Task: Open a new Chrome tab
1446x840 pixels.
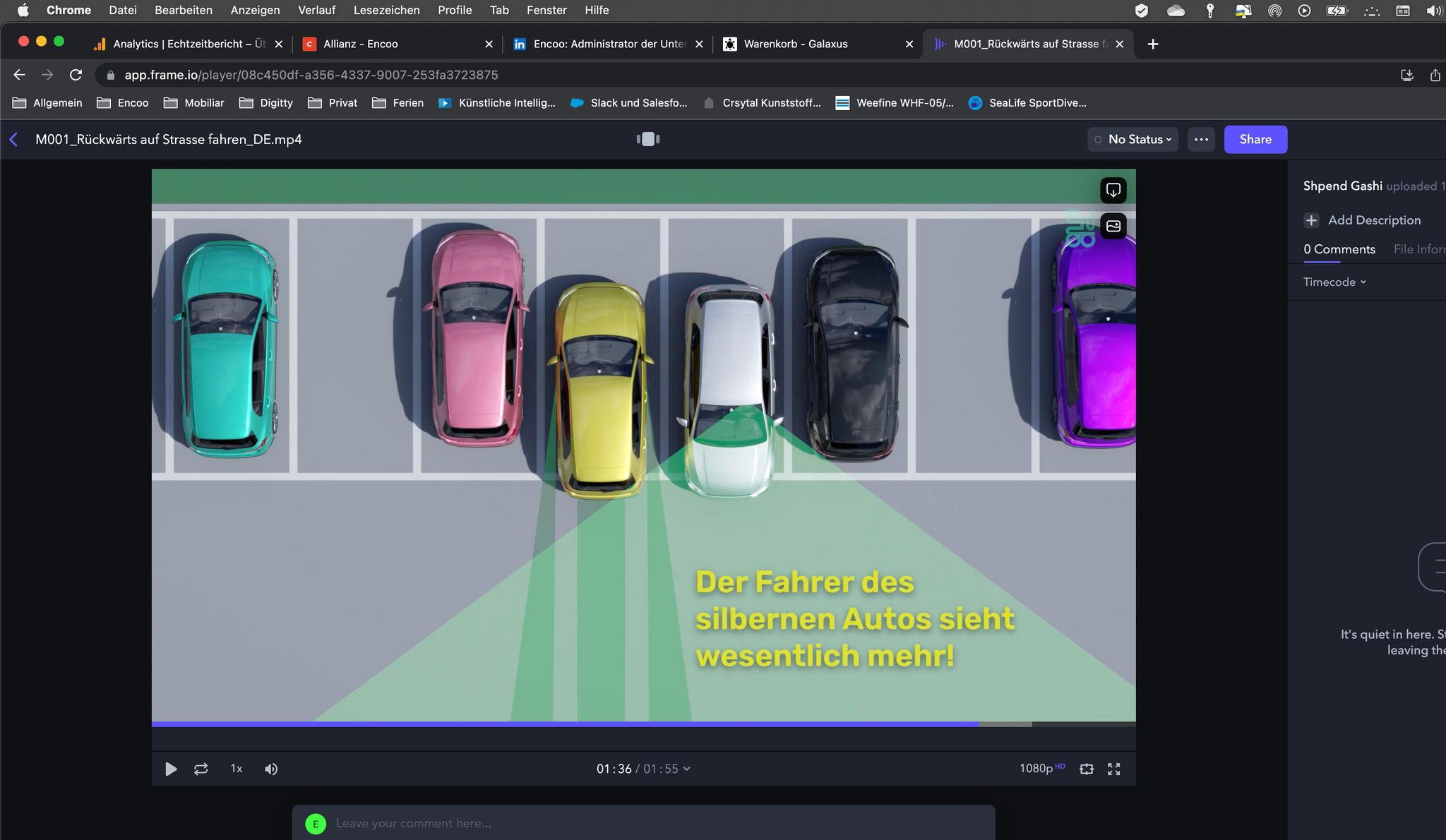Action: point(1153,44)
